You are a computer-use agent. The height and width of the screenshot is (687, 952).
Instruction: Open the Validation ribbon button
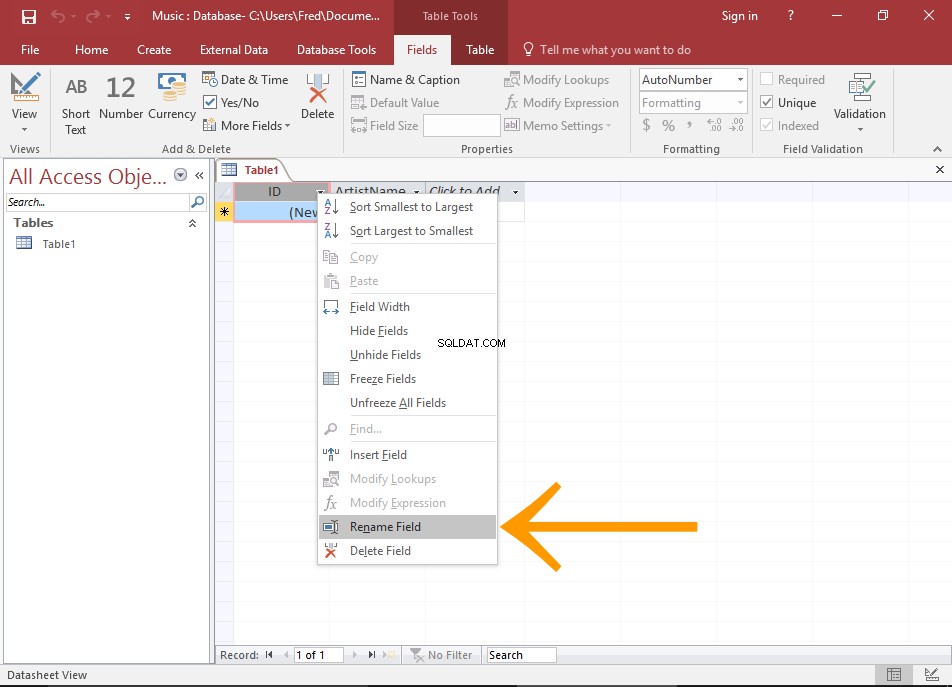(x=859, y=102)
